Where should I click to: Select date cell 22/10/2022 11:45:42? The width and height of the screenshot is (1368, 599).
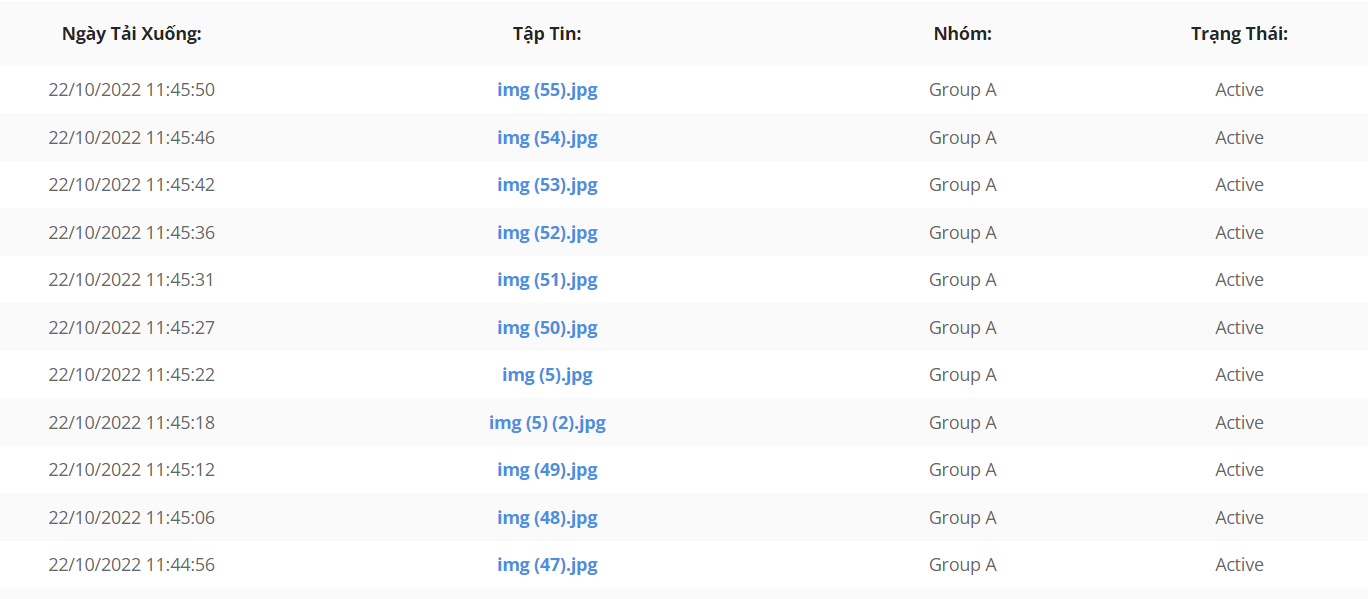coord(132,185)
